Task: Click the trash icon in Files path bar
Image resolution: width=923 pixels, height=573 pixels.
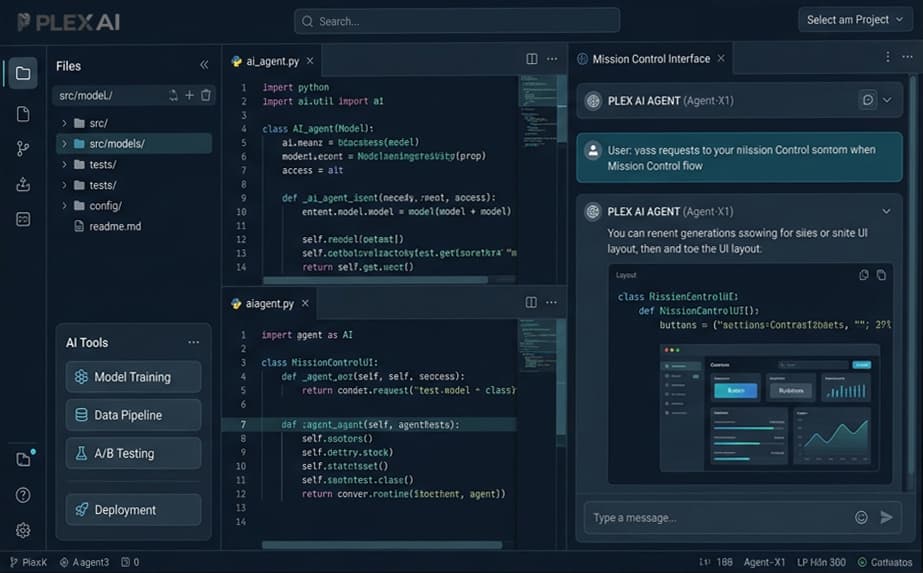Action: pos(206,95)
